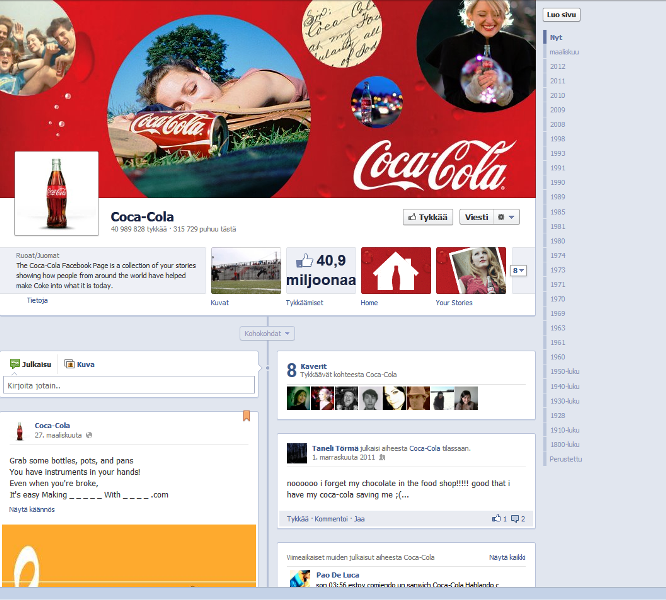Open the Kuvat photos thumbnail

point(246,270)
